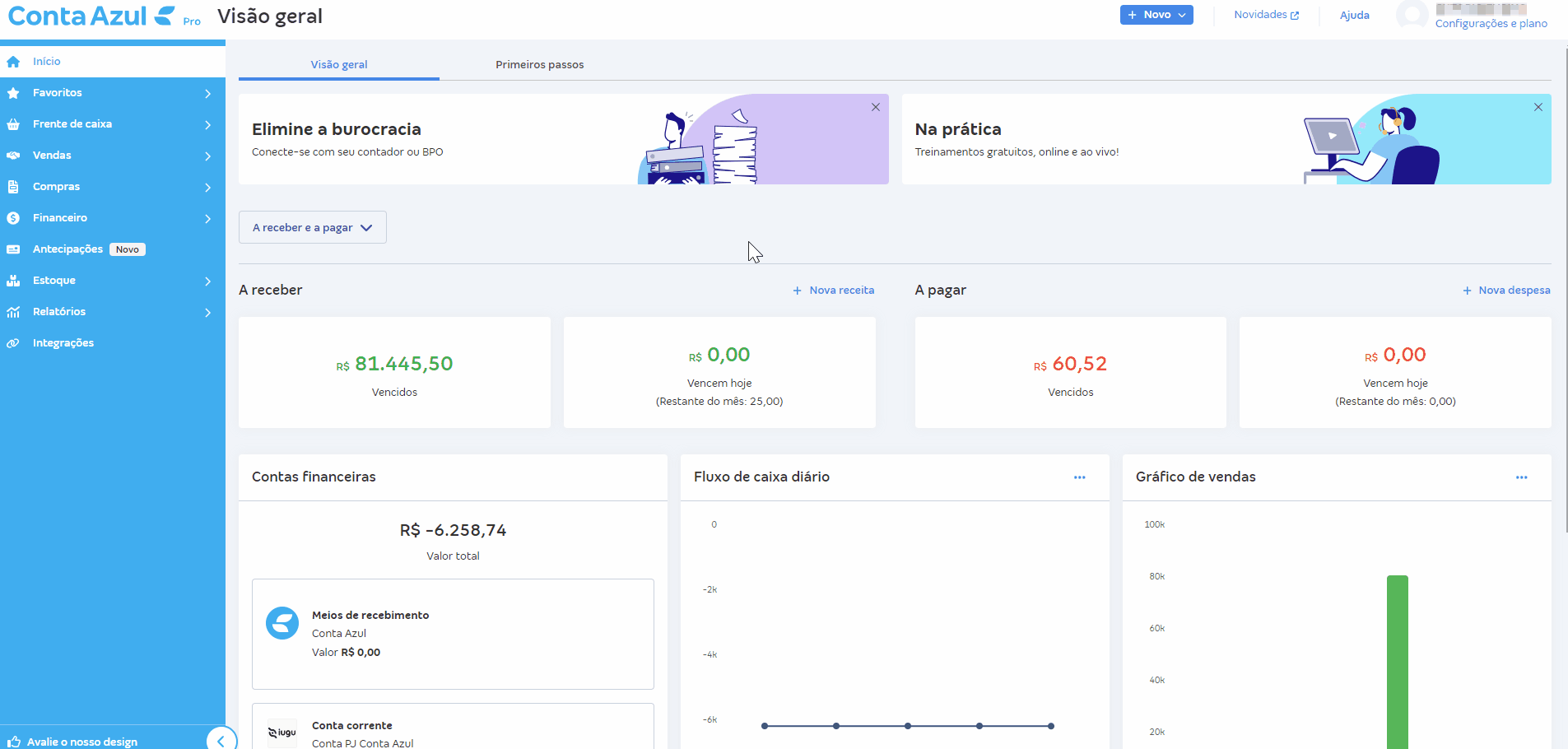Click the Início home icon in sidebar
1568x749 pixels.
[13, 62]
